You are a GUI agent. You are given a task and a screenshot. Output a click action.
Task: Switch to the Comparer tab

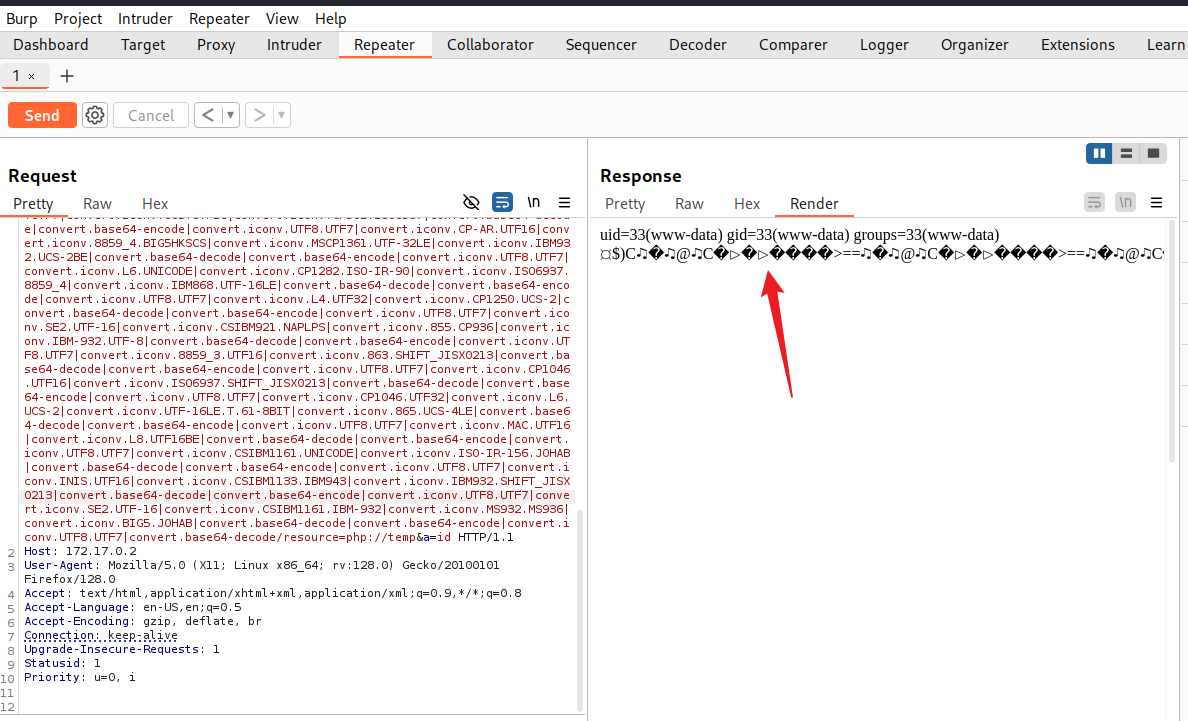point(793,45)
